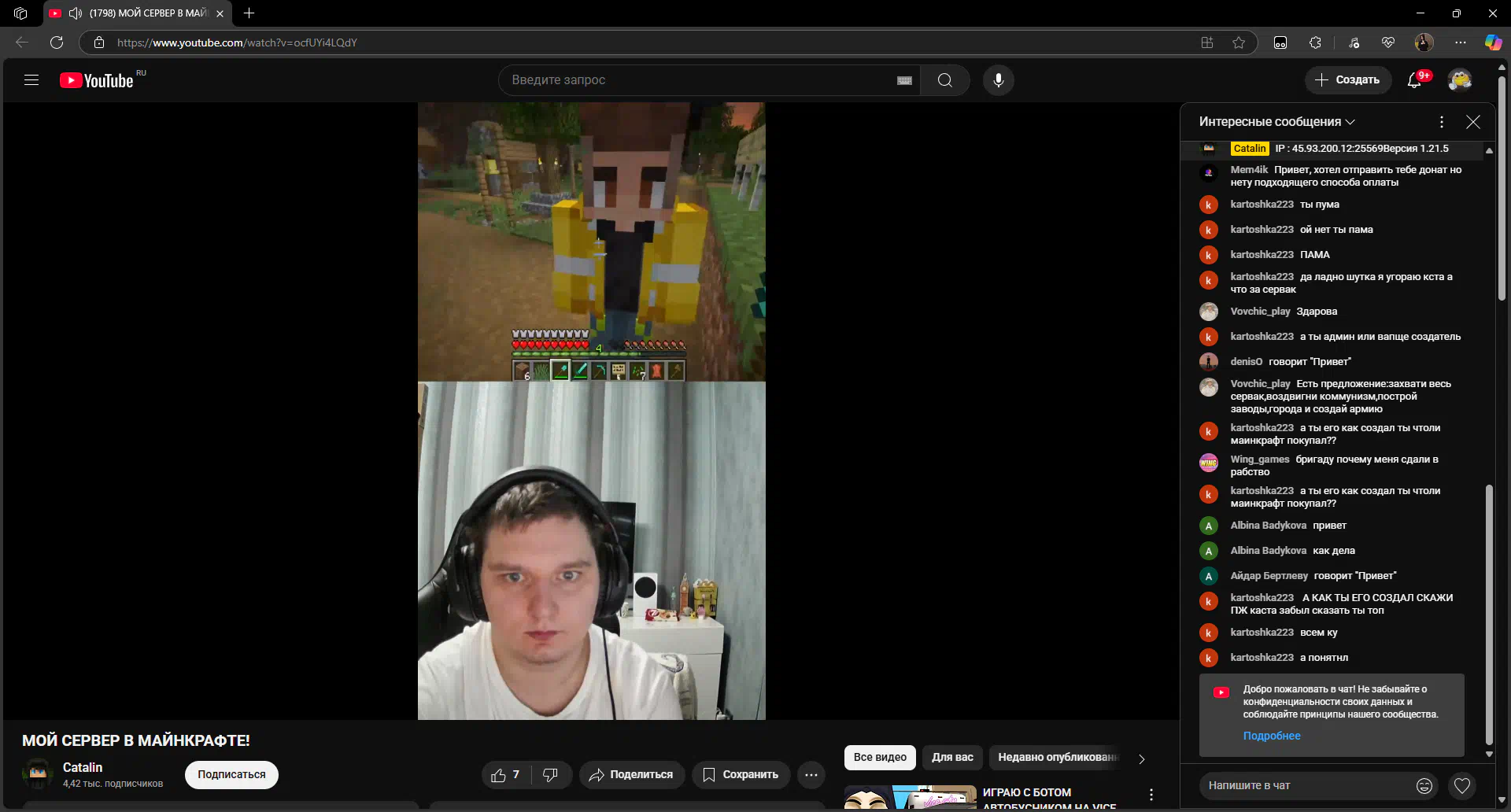Open recommended video thumbnail ИГРАЮ С БОТОМ
The height and width of the screenshot is (812, 1511).
tap(911, 797)
